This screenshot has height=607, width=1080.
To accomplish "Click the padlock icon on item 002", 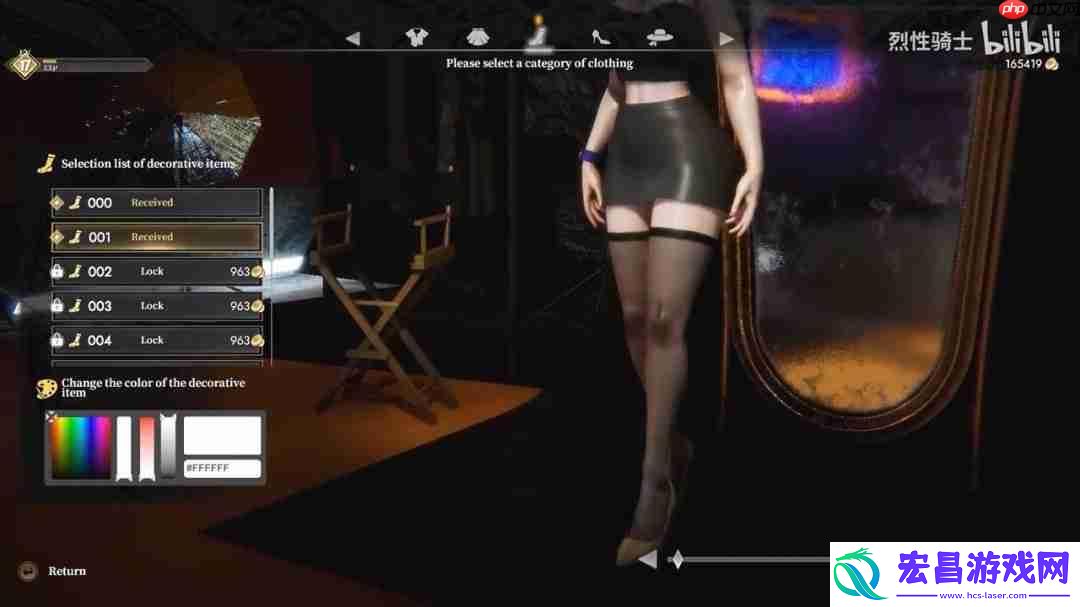I will tap(57, 271).
